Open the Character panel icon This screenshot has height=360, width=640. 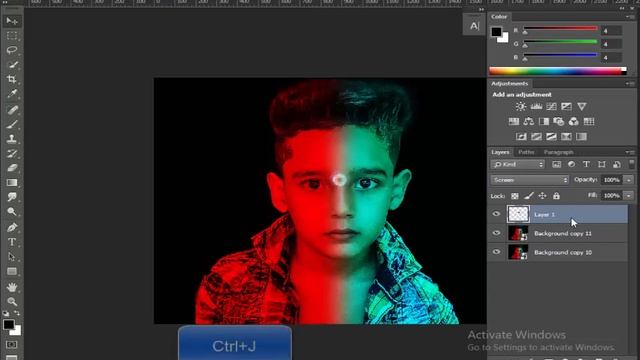click(474, 25)
